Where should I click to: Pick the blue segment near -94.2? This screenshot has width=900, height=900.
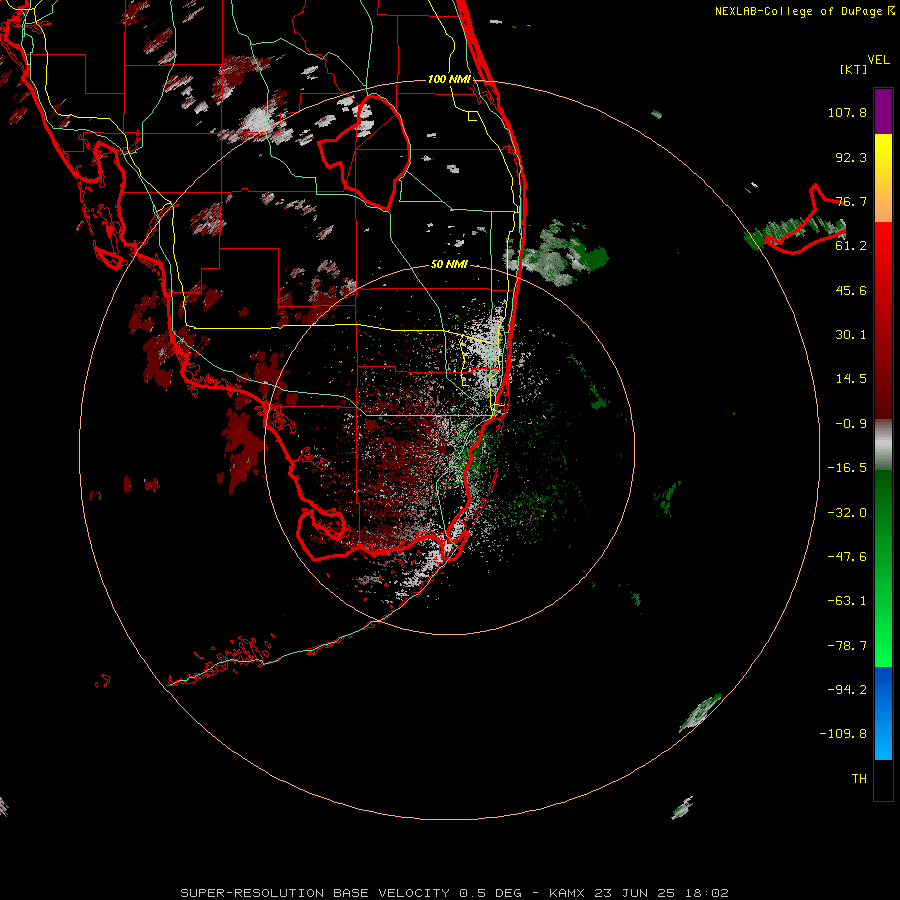point(883,689)
